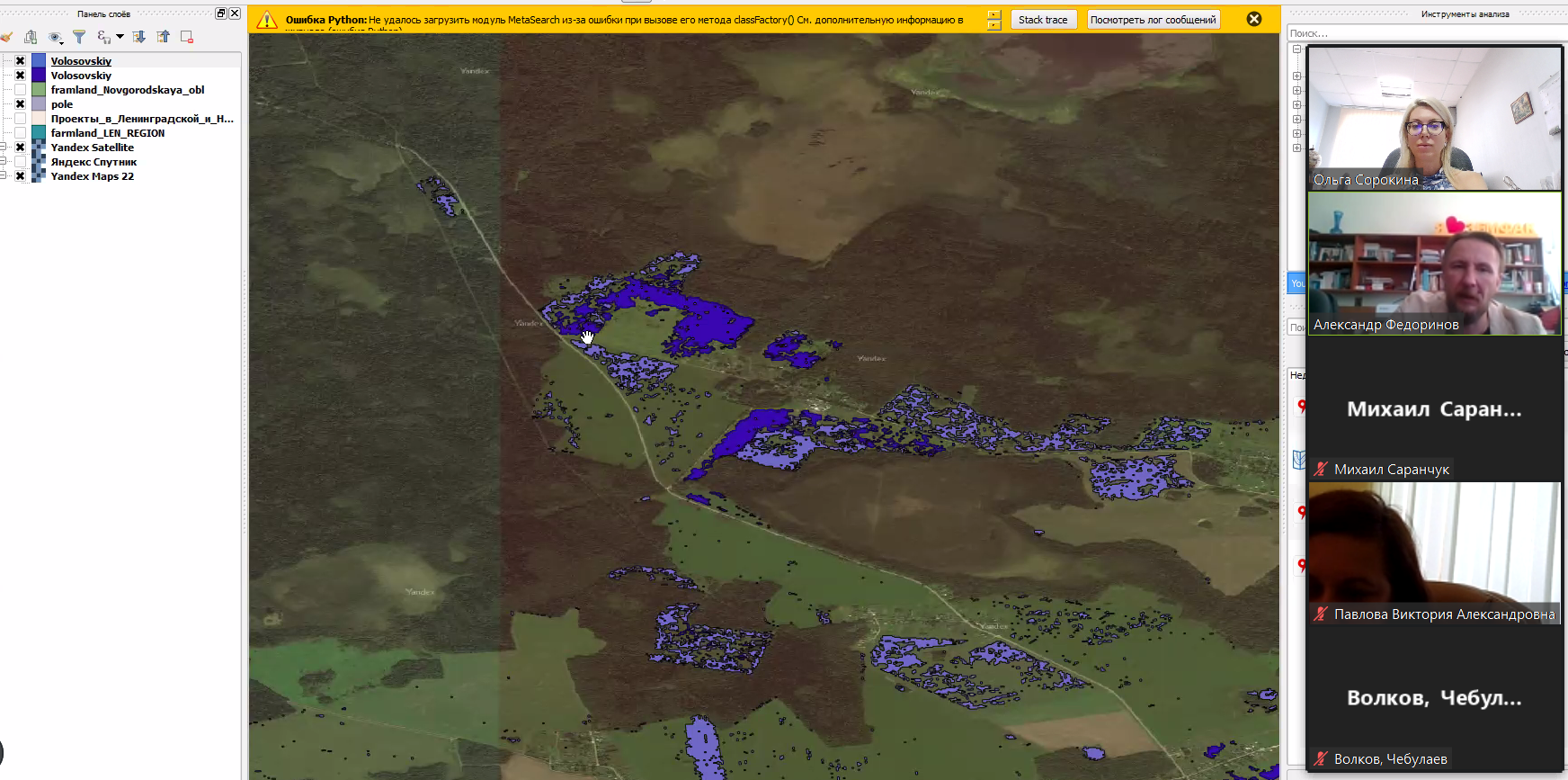Click the dark blue Volosovskiy color swatch
Screen dimensions: 1568x780
(x=39, y=76)
